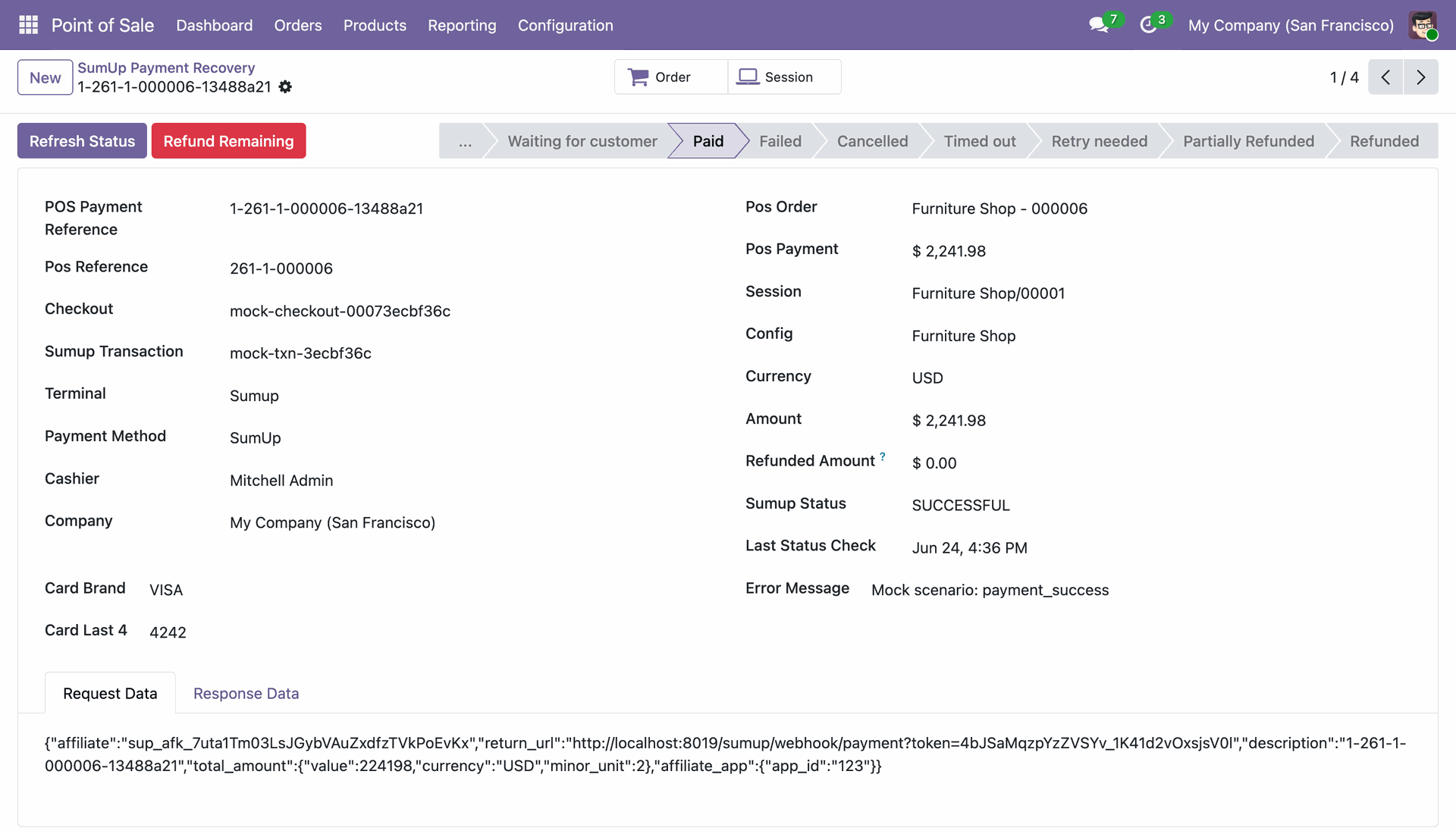Go to the next record arrow
The image size is (1456, 834).
(1420, 77)
